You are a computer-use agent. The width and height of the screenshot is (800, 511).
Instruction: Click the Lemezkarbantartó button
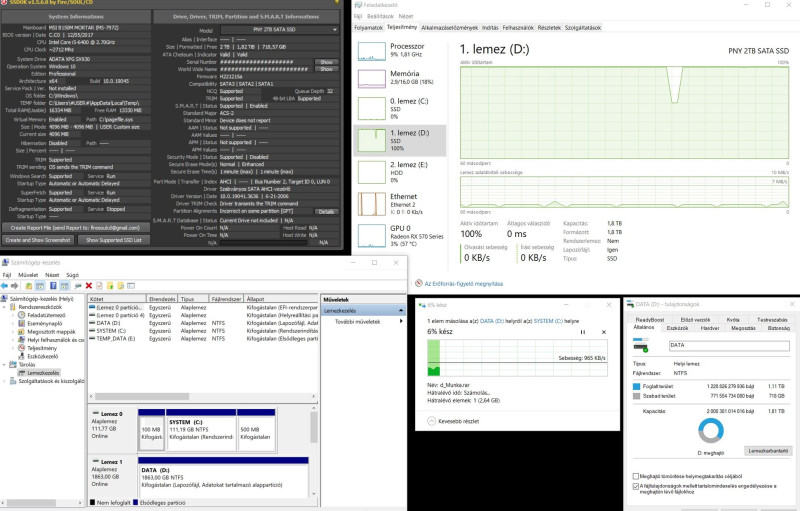[x=768, y=451]
